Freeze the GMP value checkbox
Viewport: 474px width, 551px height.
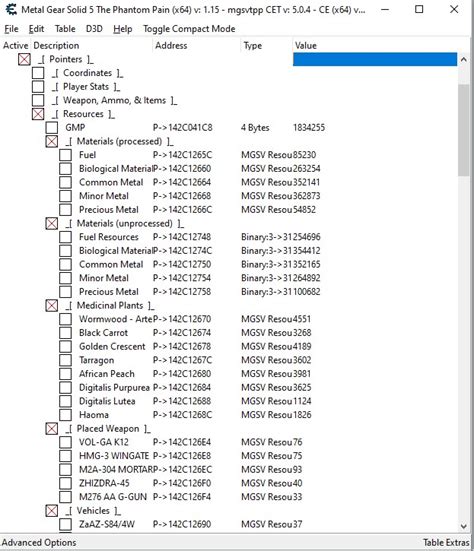tap(52, 128)
